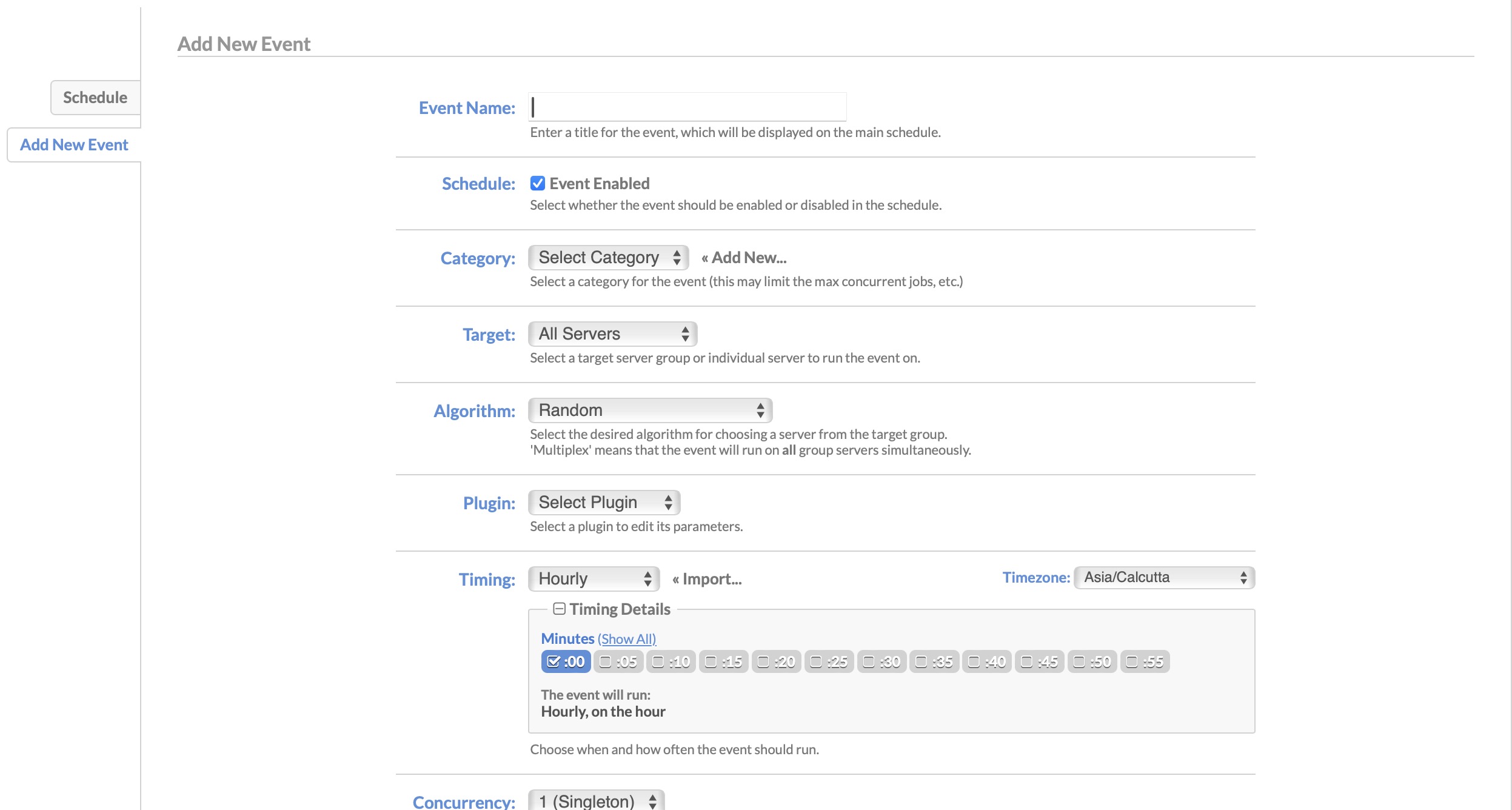Click the Show All minutes link
Image resolution: width=1512 pixels, height=810 pixels.
click(626, 639)
